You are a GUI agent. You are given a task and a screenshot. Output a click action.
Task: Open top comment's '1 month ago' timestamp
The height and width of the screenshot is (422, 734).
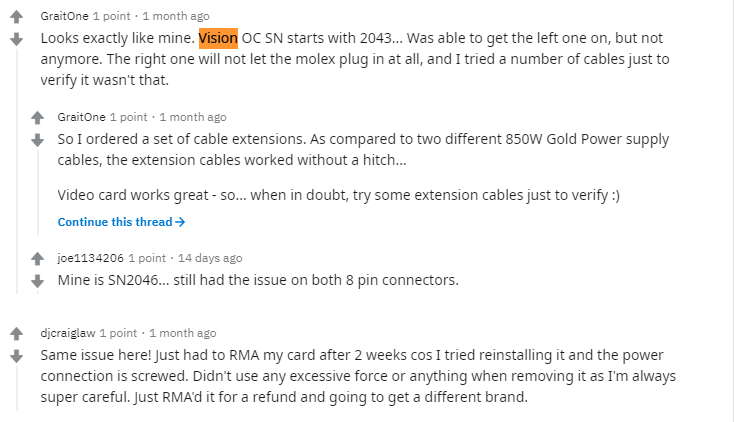(x=176, y=16)
